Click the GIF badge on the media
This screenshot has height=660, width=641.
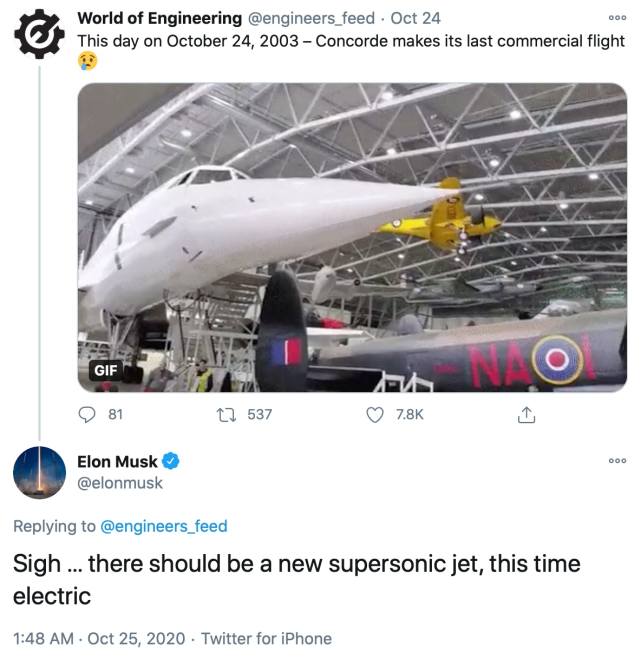pos(106,370)
